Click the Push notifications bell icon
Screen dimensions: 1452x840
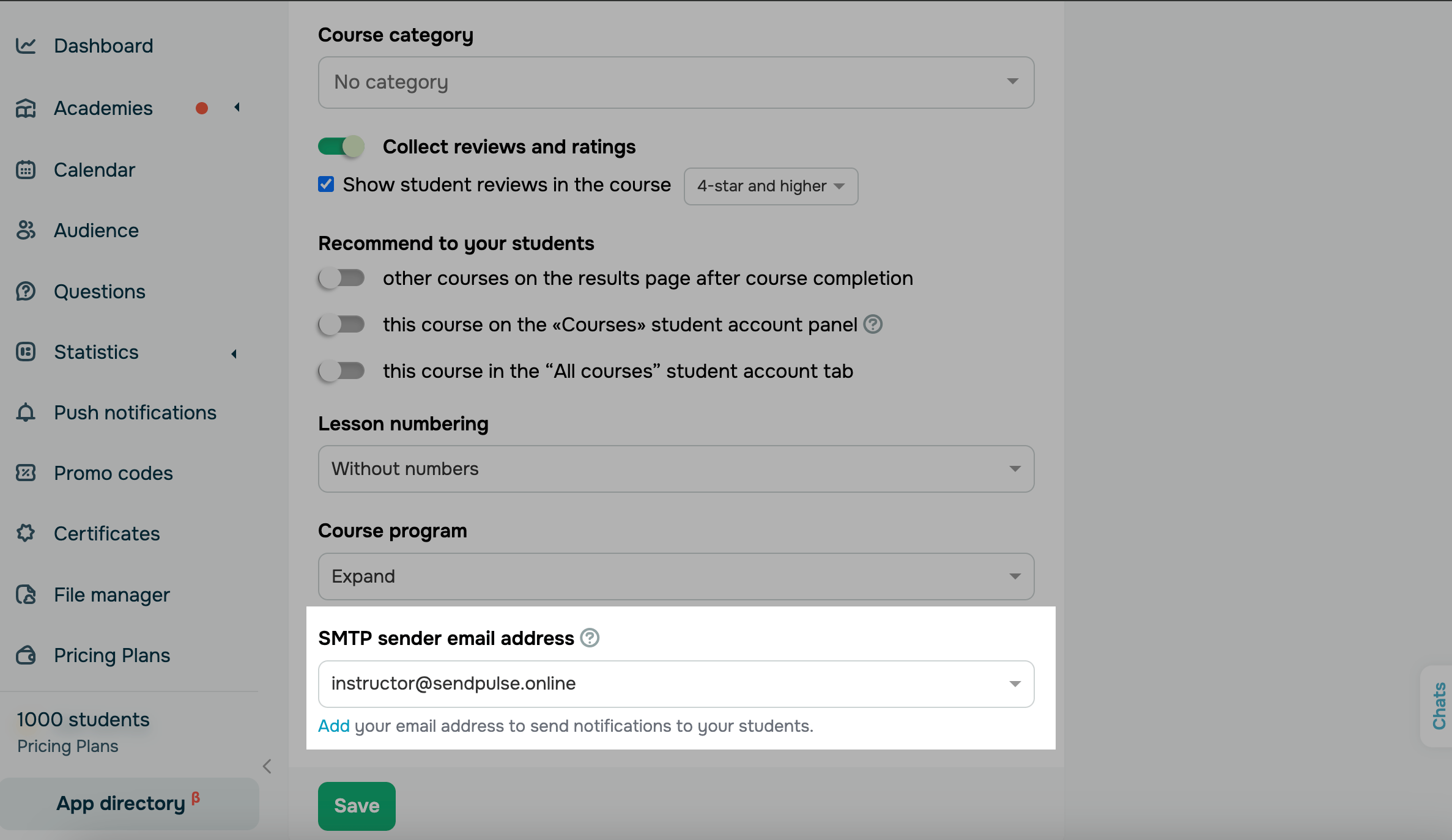point(26,413)
